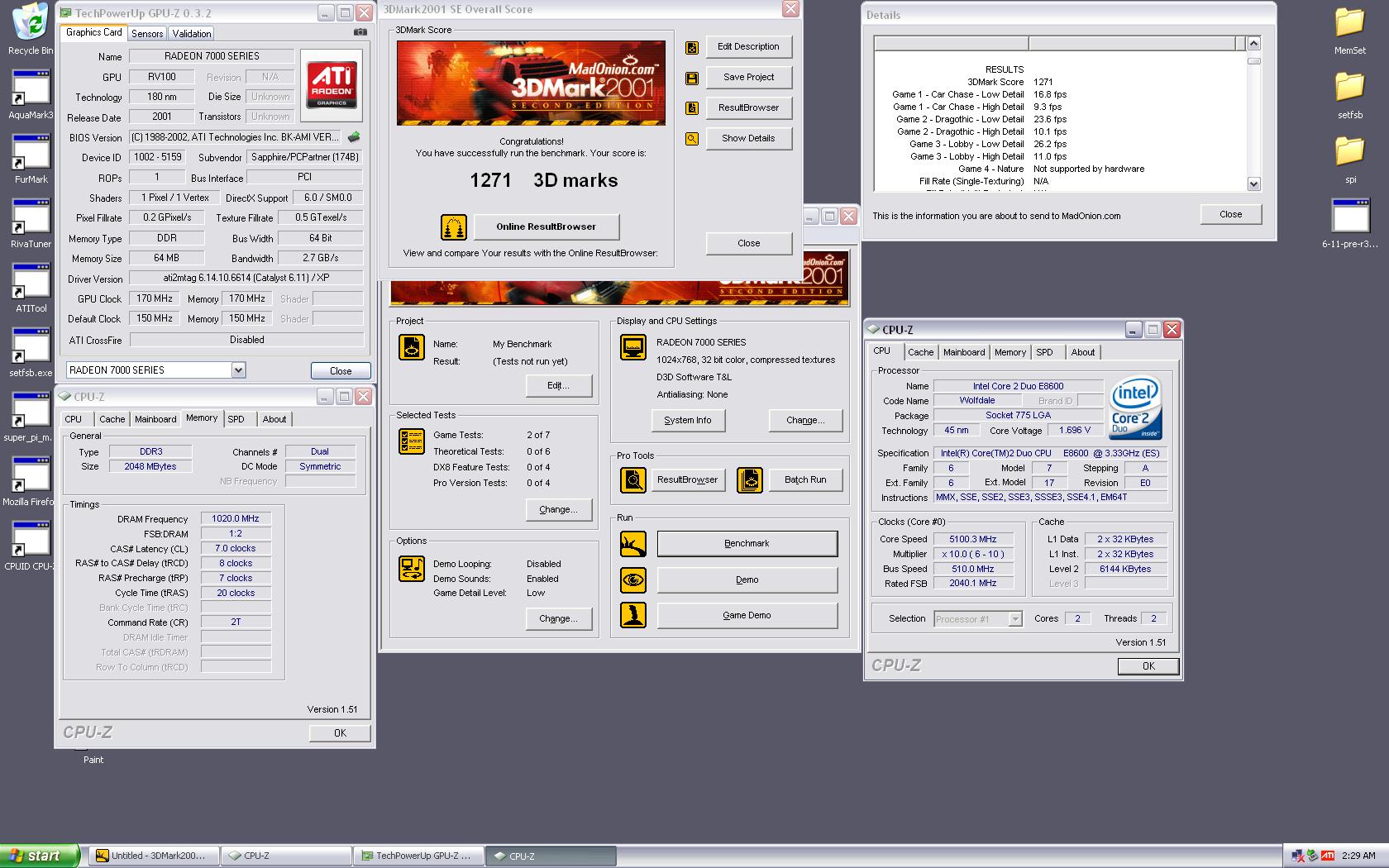Click the Save Project button

click(x=748, y=77)
